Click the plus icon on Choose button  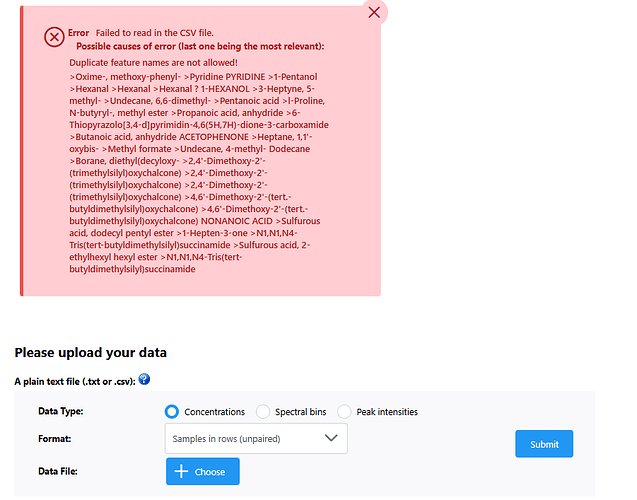(x=181, y=471)
